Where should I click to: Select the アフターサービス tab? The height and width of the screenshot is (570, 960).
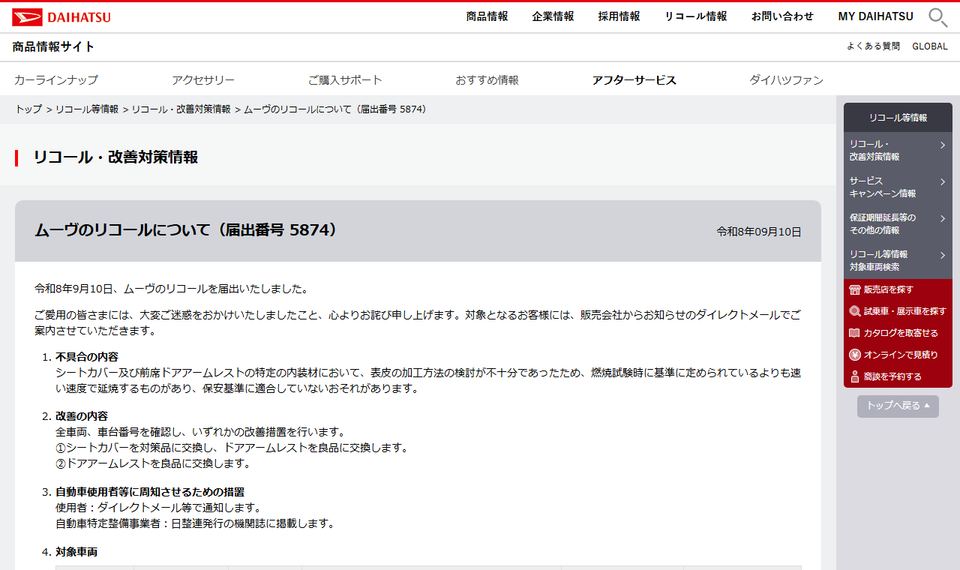(634, 80)
